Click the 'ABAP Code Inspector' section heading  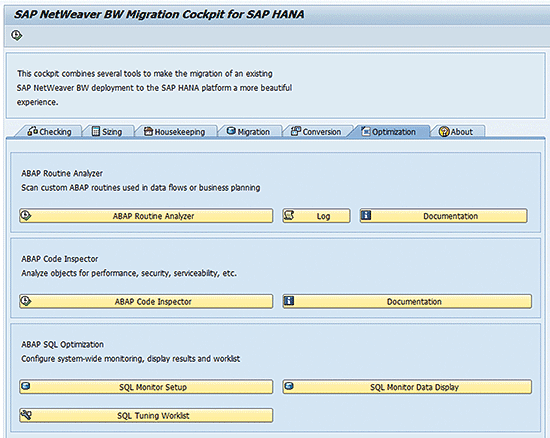pyautogui.click(x=60, y=259)
